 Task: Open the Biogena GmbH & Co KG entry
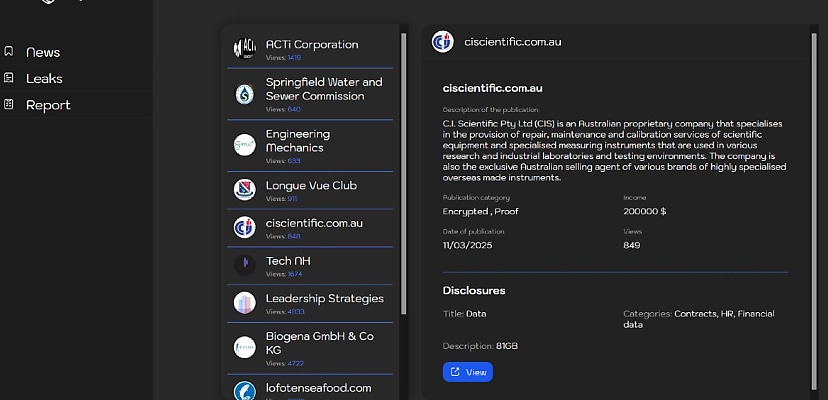pyautogui.click(x=310, y=348)
